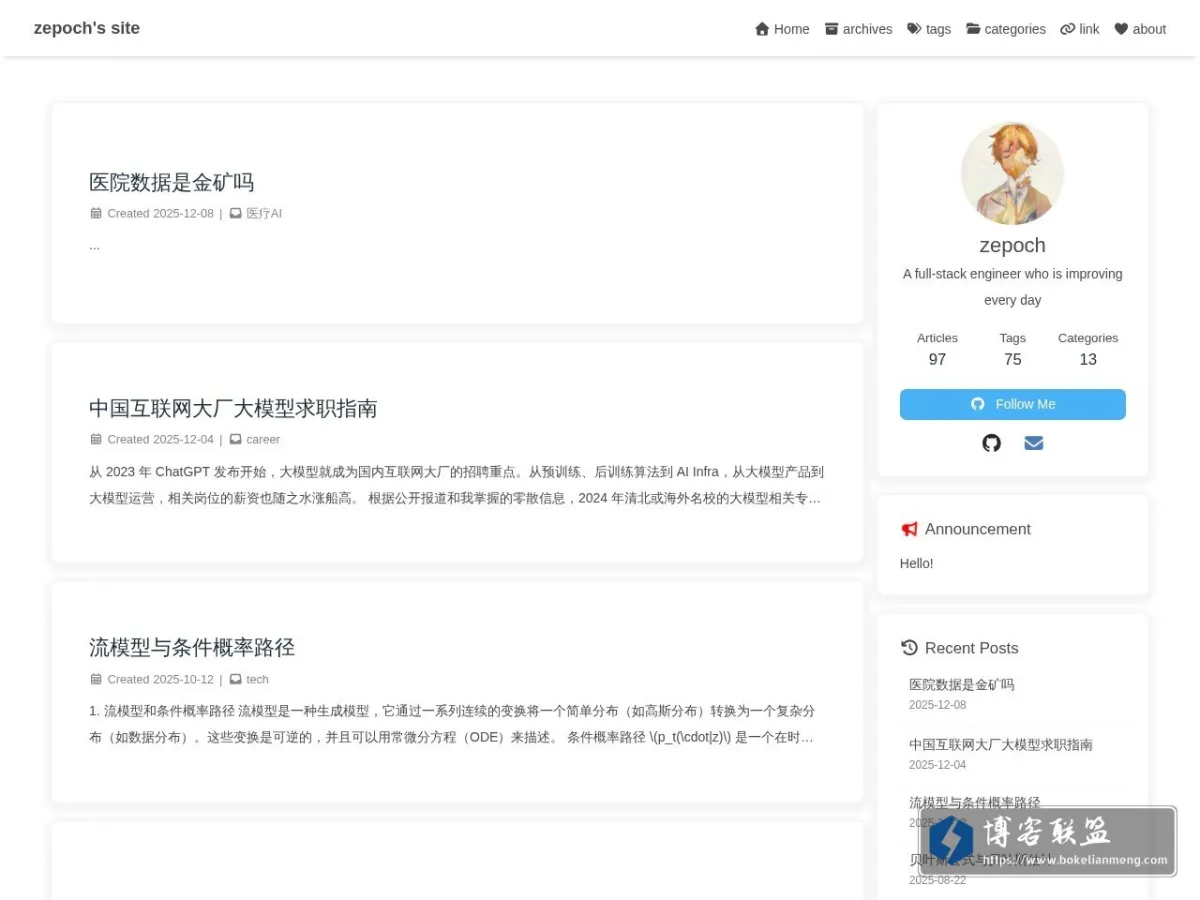Click the categories folder icon
Image resolution: width=1200 pixels, height=900 pixels.
pyautogui.click(x=973, y=29)
